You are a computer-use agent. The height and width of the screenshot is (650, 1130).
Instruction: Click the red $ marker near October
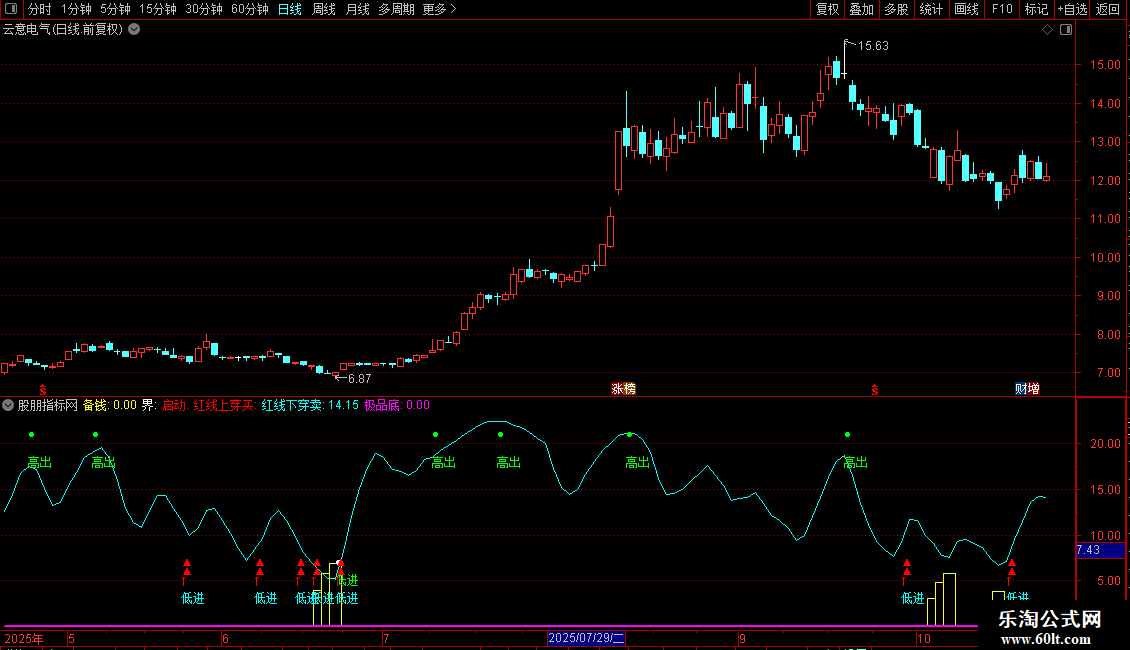875,390
